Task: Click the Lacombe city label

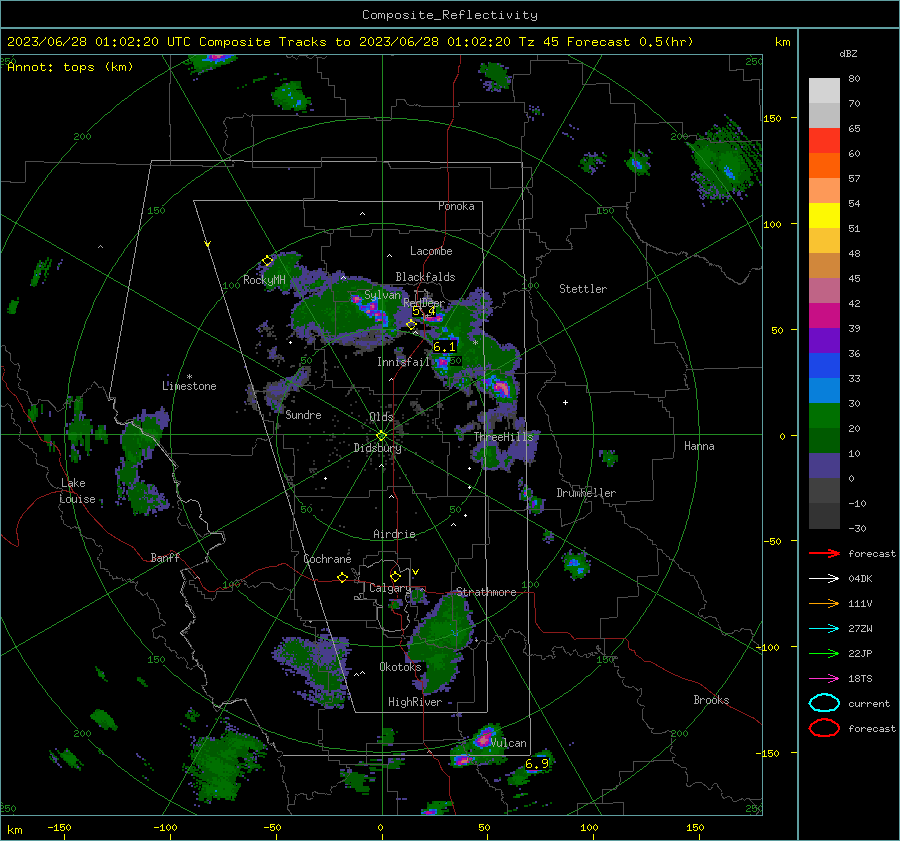Action: (431, 251)
